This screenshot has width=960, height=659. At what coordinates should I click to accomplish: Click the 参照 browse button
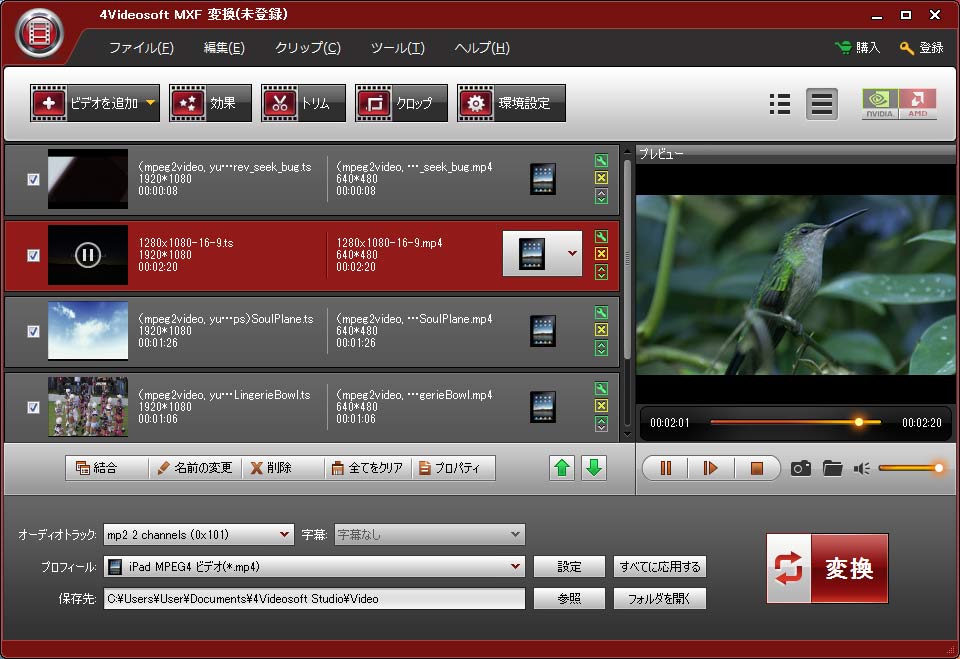pos(569,599)
